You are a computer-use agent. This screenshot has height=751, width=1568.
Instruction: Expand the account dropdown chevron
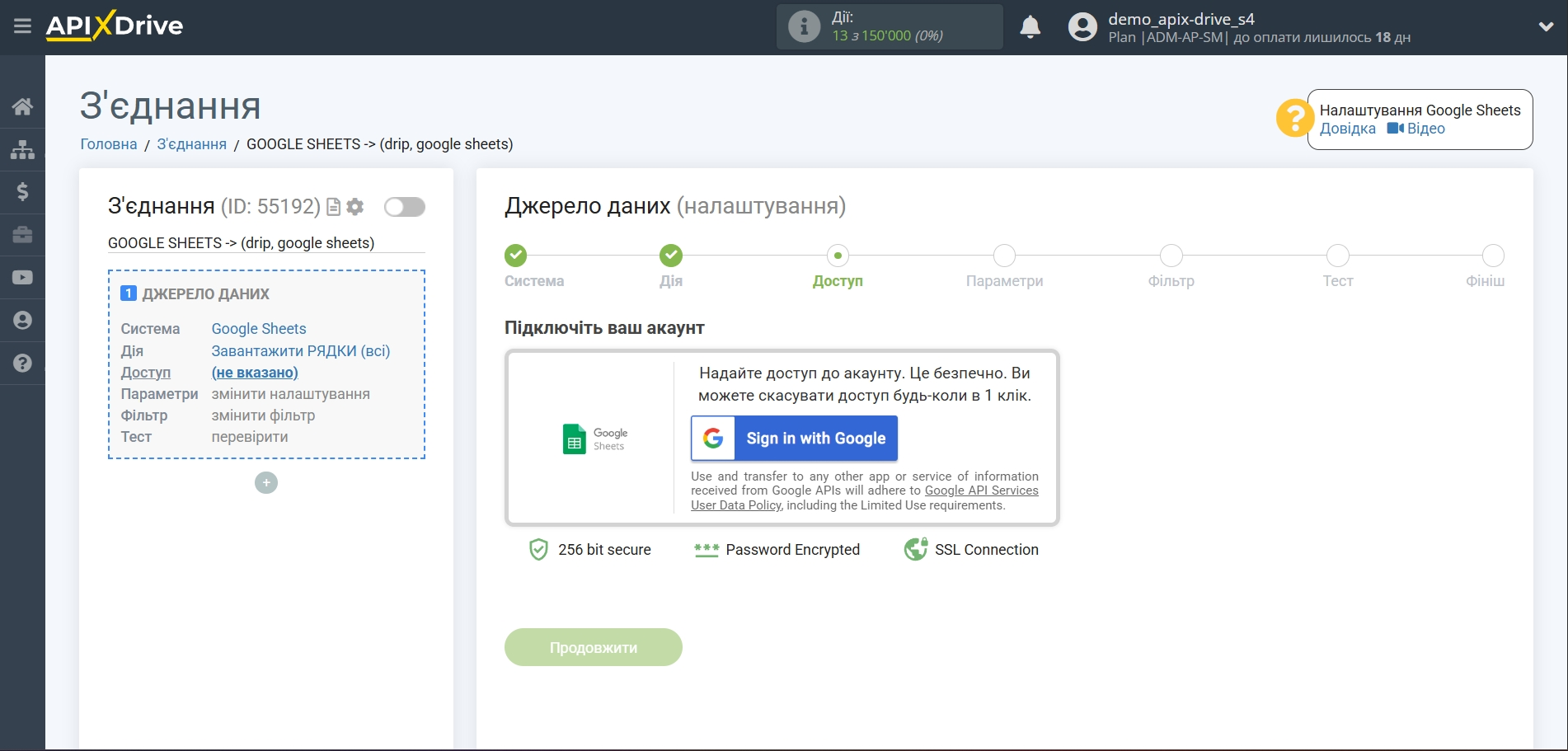[x=1546, y=26]
